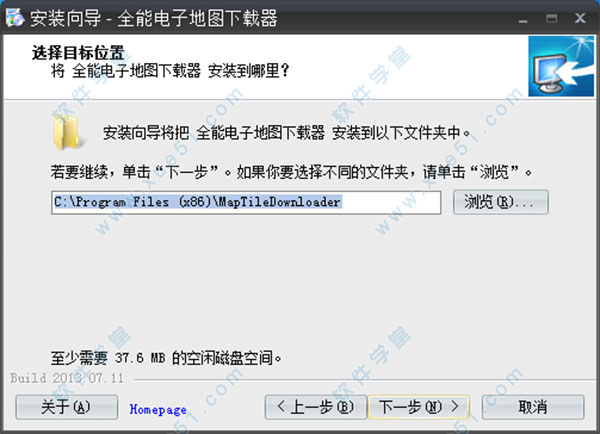The height and width of the screenshot is (434, 600).
Task: Go back with the 上一步(B) button
Action: pos(316,407)
